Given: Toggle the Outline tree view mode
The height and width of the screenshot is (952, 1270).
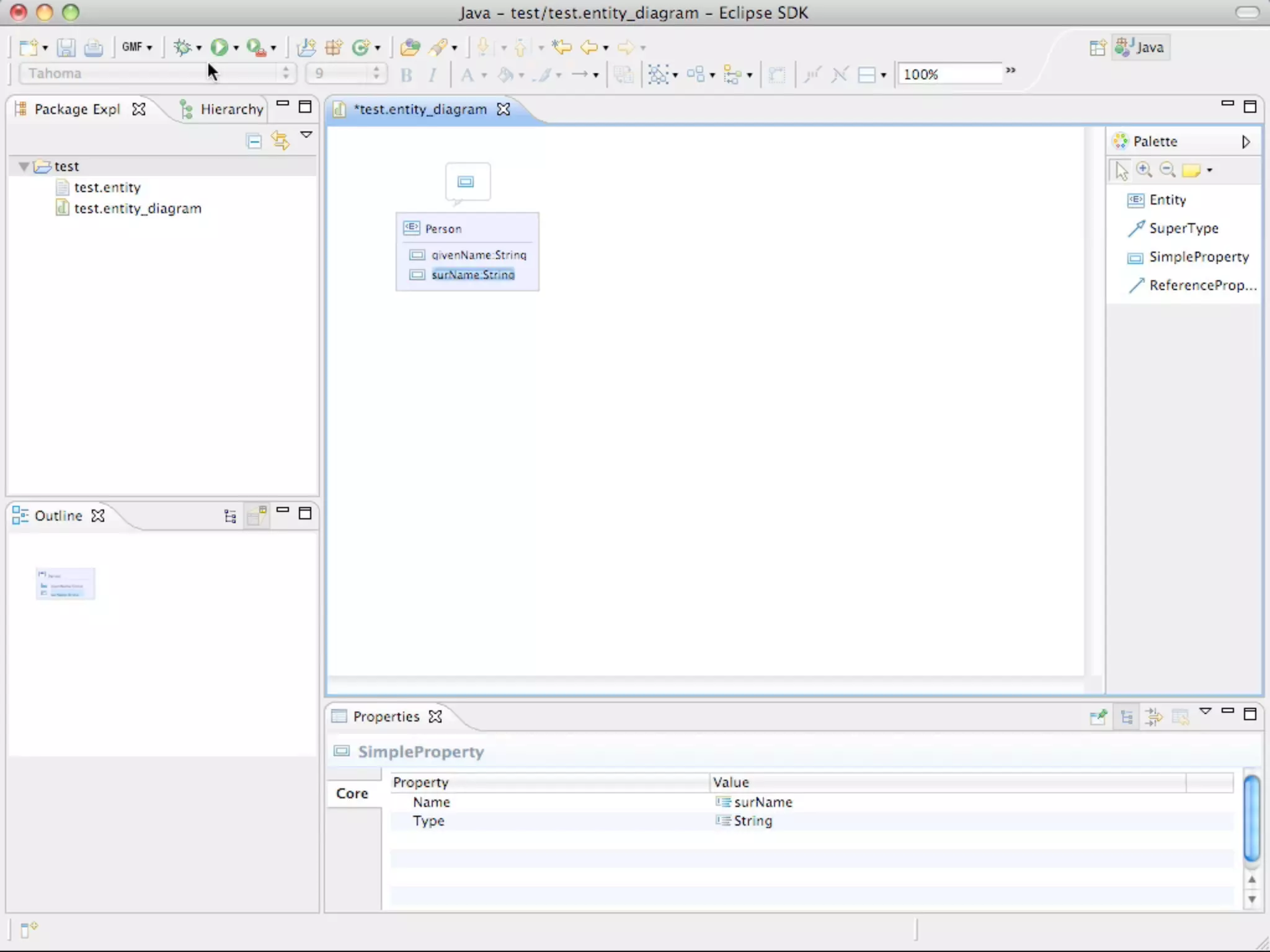Looking at the screenshot, I should click(230, 516).
